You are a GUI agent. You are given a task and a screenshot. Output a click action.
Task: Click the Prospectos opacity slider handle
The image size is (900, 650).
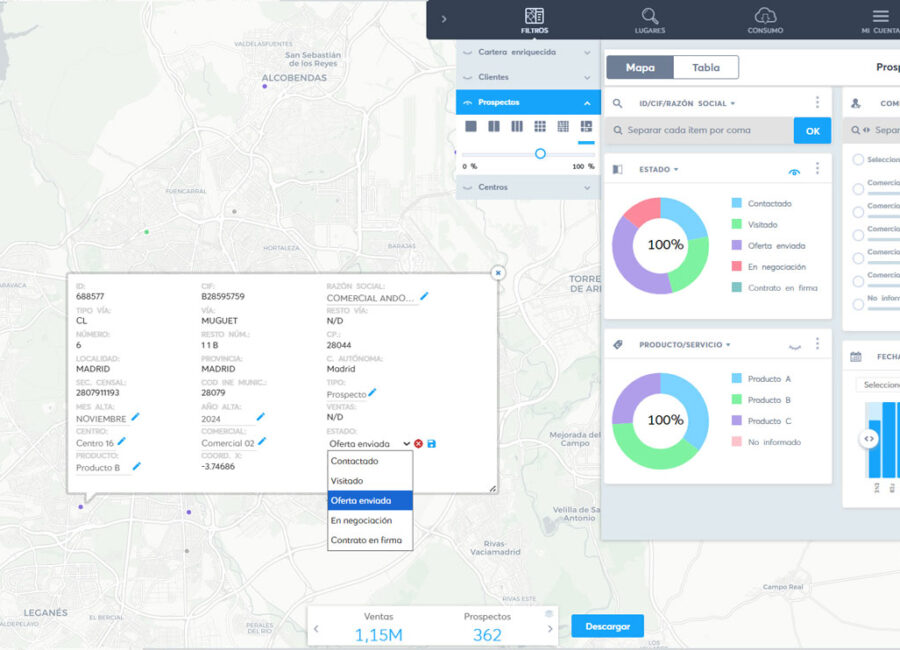click(x=540, y=153)
